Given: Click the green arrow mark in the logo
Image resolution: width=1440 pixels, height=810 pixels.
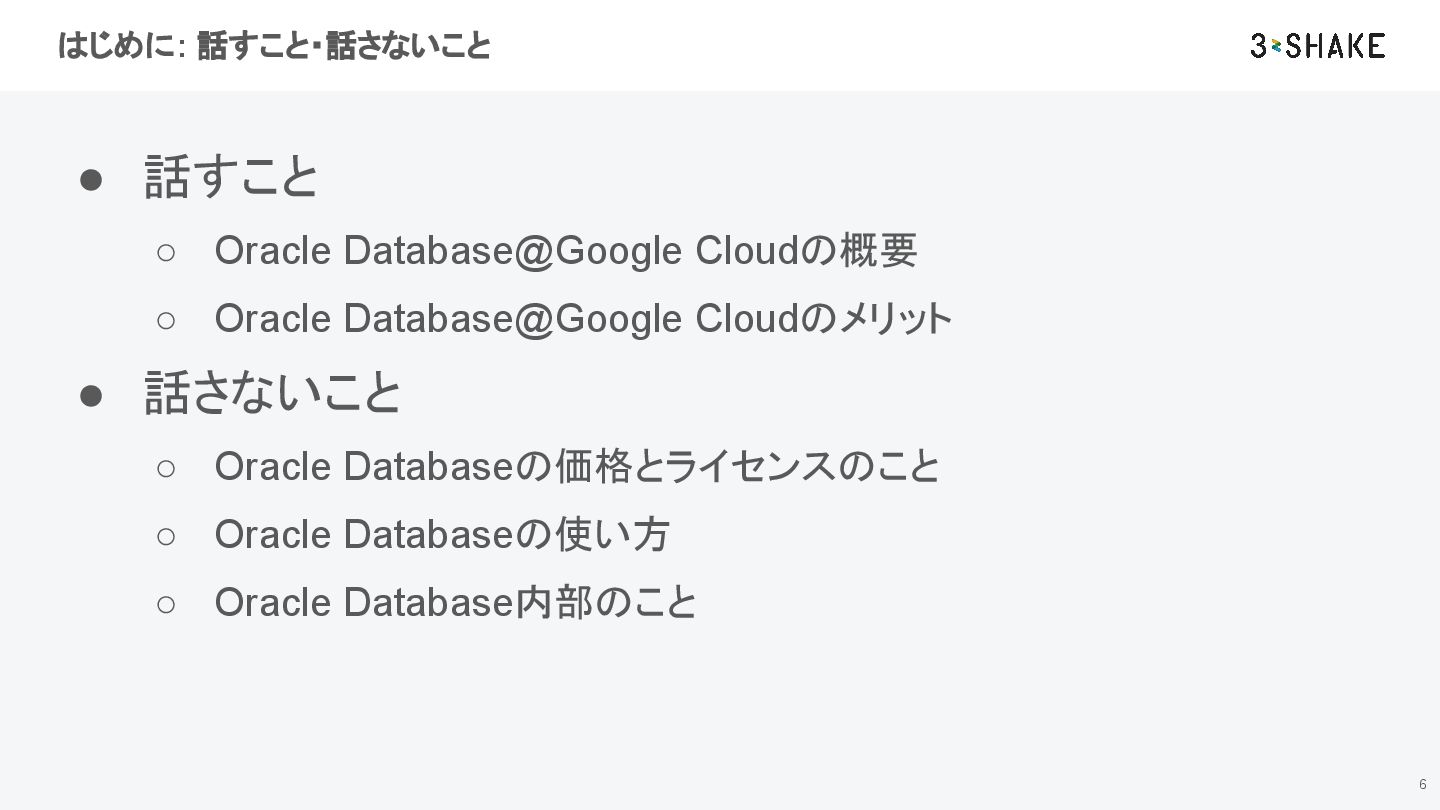Looking at the screenshot, I should pyautogui.click(x=1277, y=46).
